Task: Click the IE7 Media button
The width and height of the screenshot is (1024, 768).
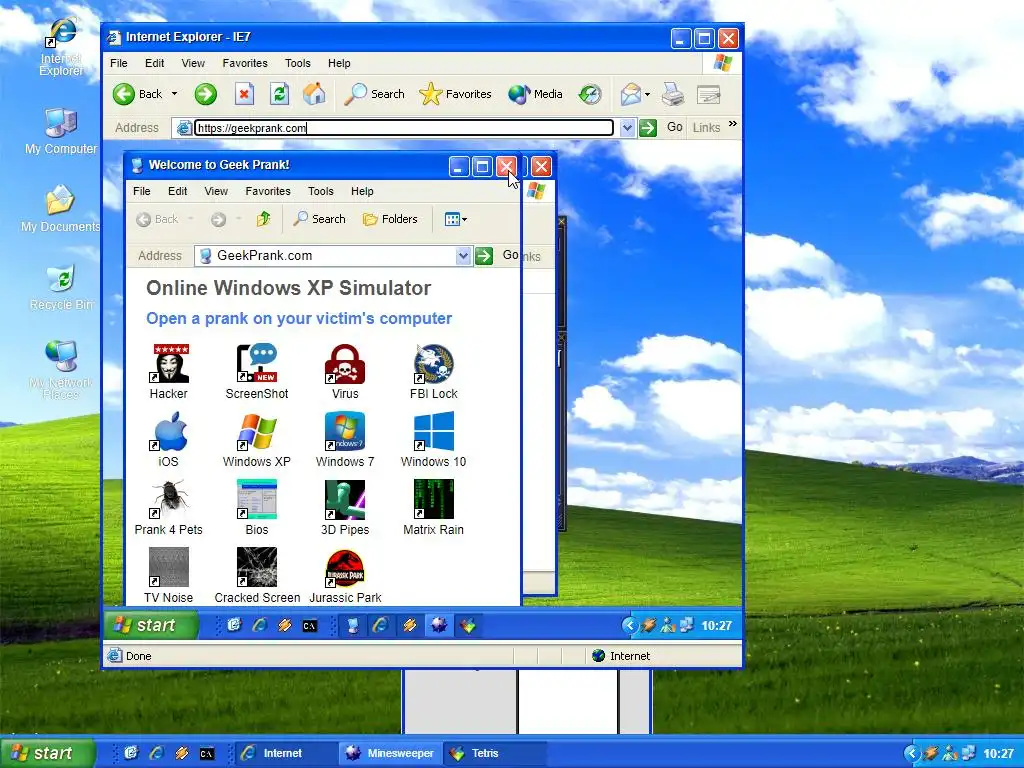Action: click(x=536, y=94)
